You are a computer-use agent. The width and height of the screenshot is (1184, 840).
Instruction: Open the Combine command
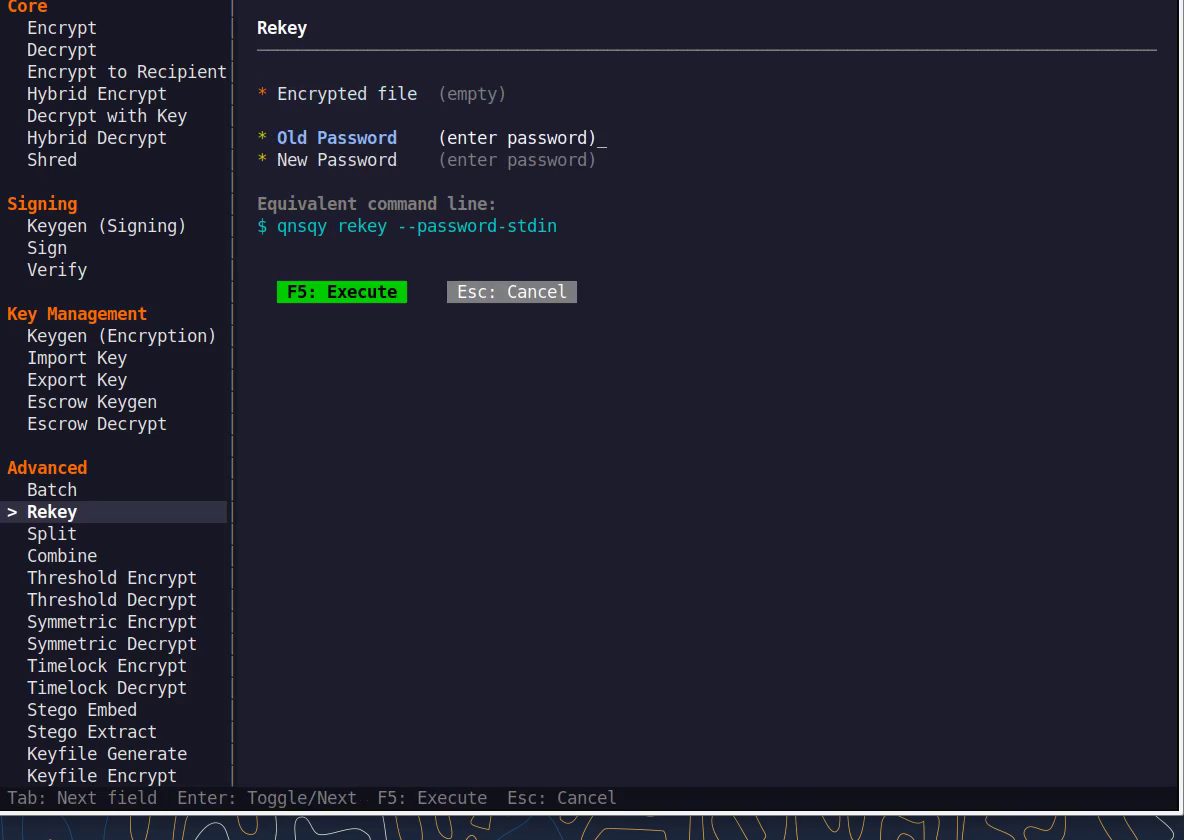click(62, 555)
